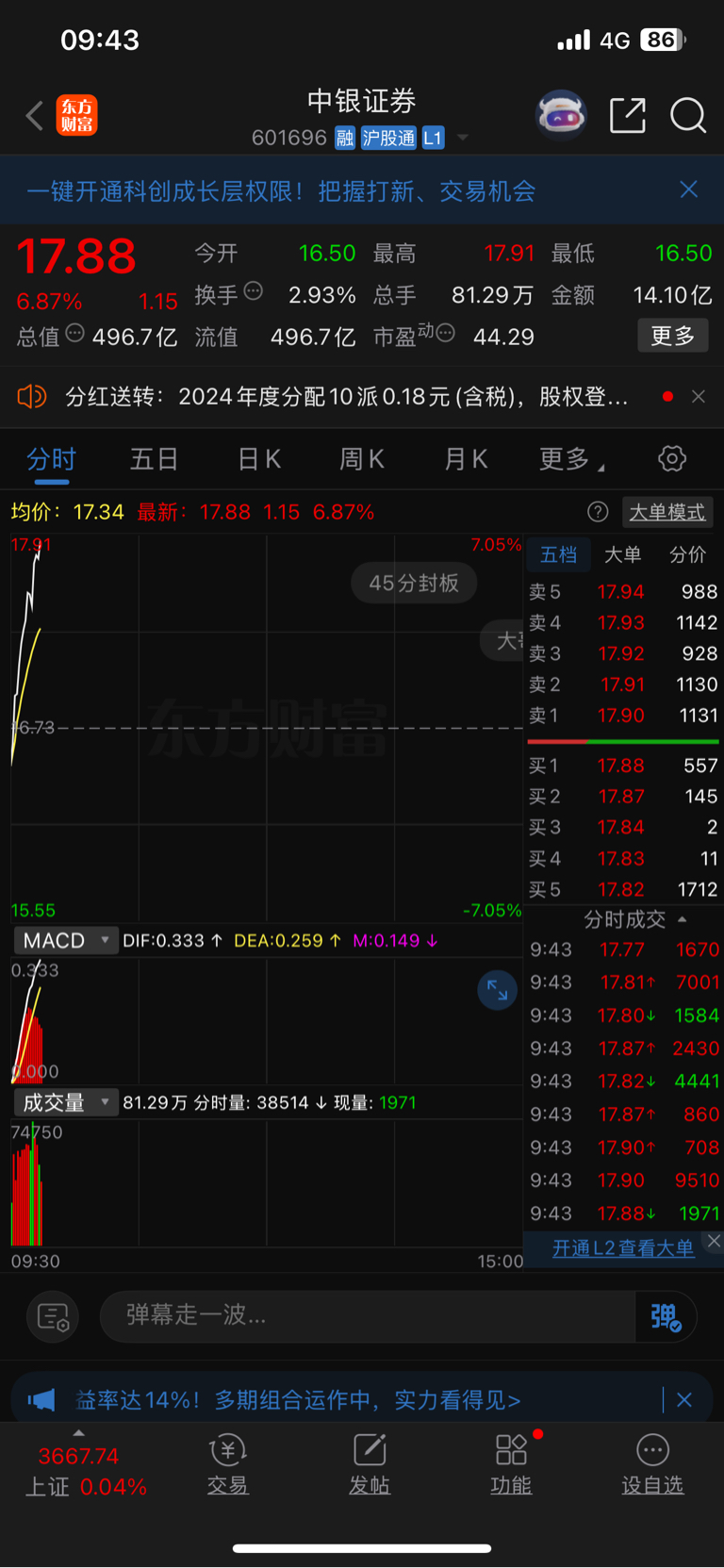Tap the 45分封板 label
This screenshot has height=1568, width=724.
414,583
